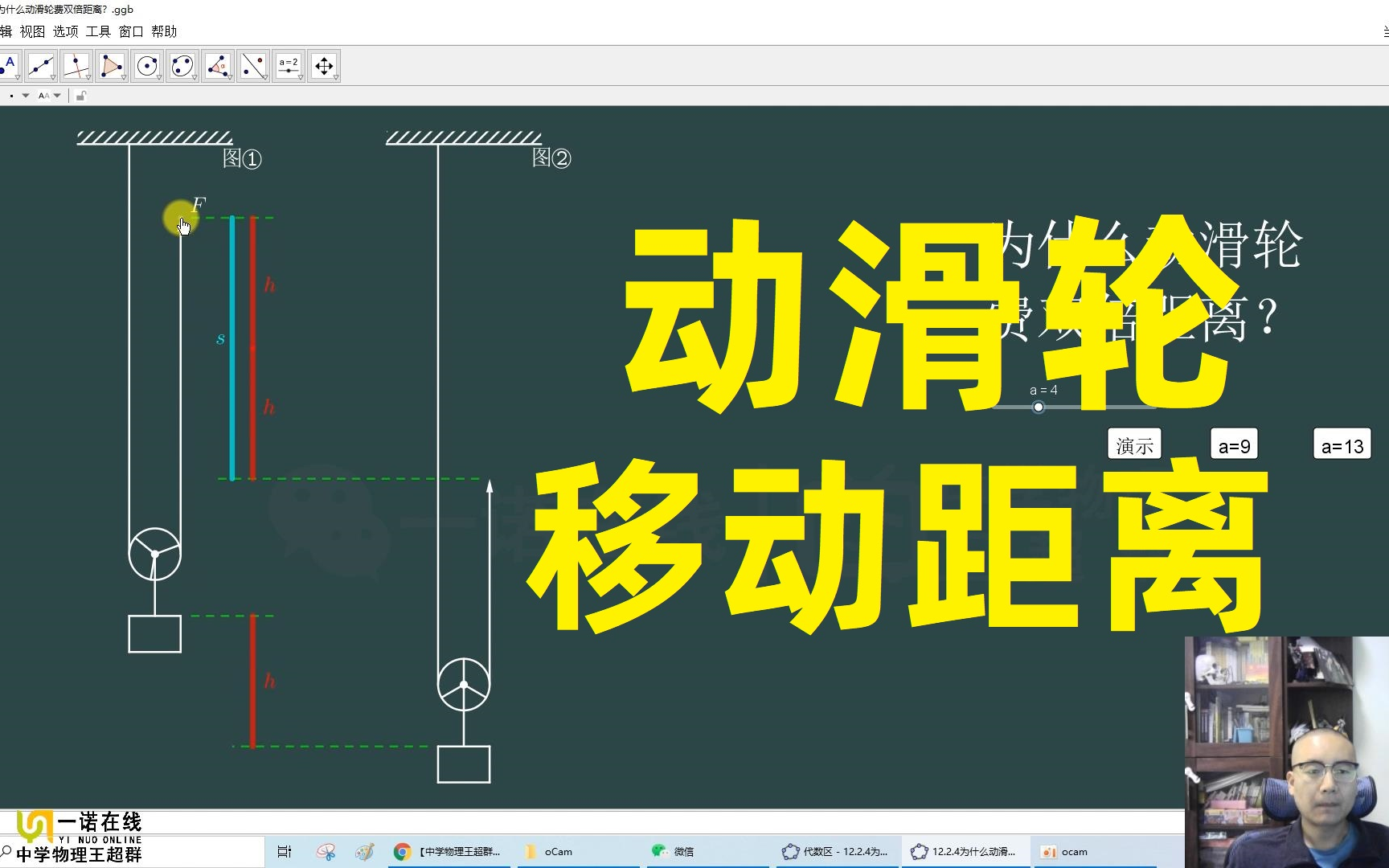Expand the Perpendicular Line tool's triangle menu

[x=88, y=78]
